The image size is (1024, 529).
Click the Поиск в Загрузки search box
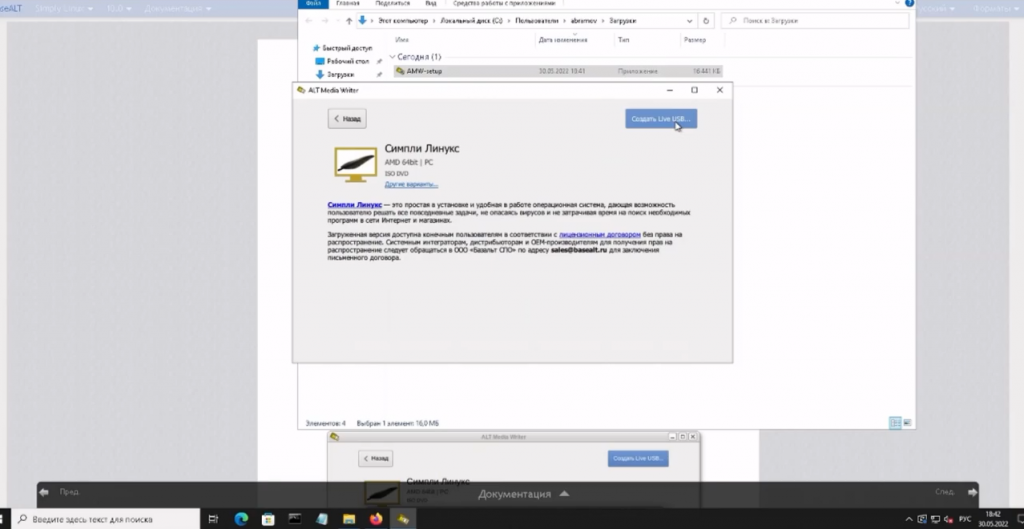tap(815, 21)
